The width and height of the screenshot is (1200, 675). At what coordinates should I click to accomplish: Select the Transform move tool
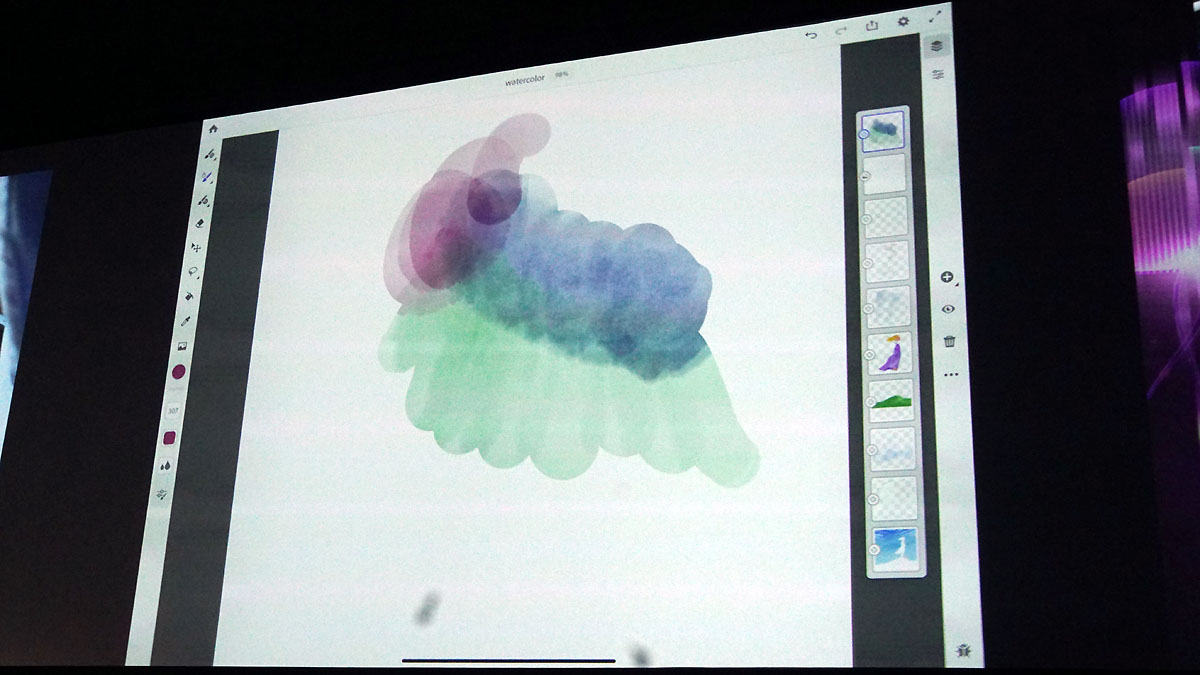click(x=197, y=246)
